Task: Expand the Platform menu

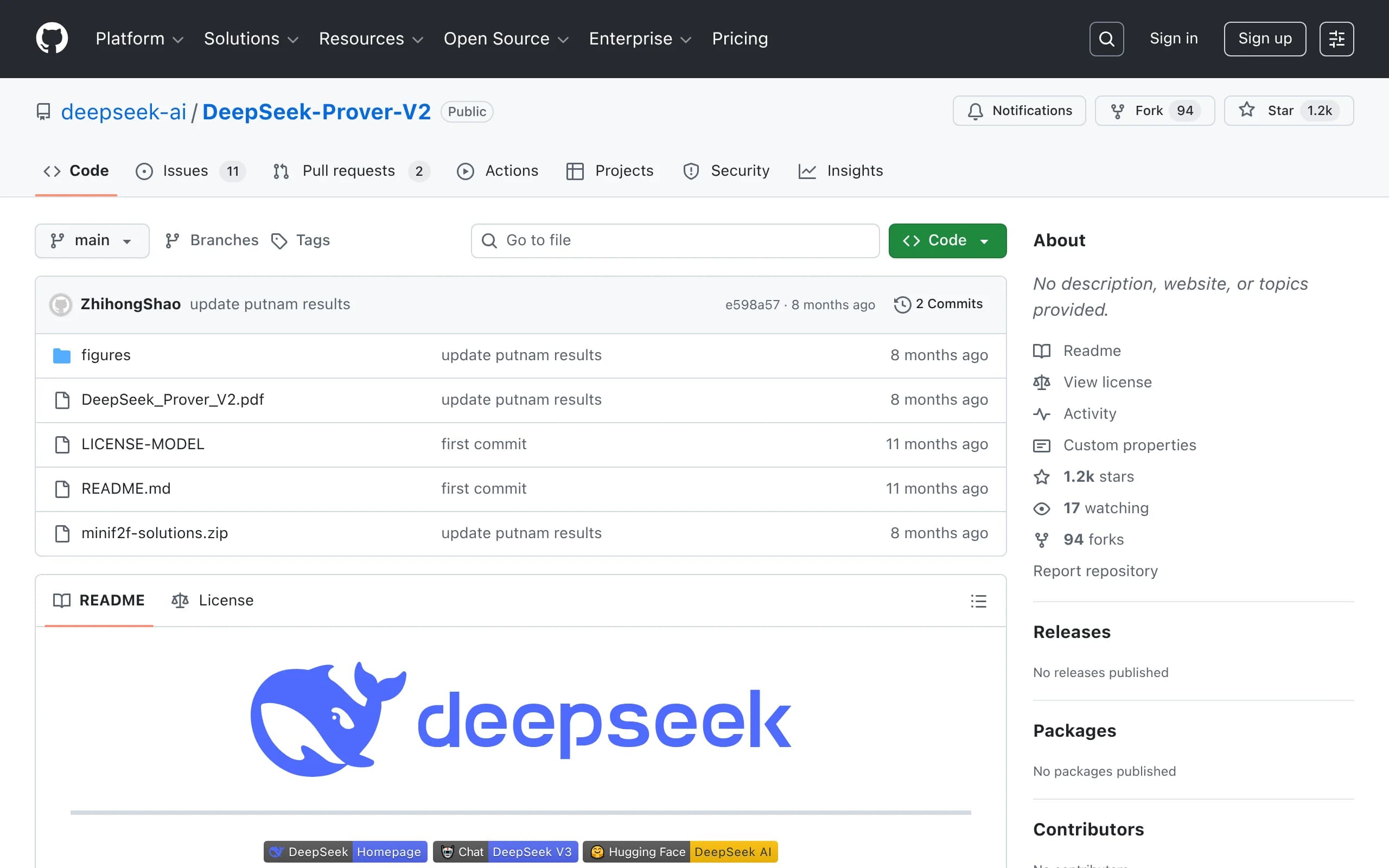Action: click(139, 39)
